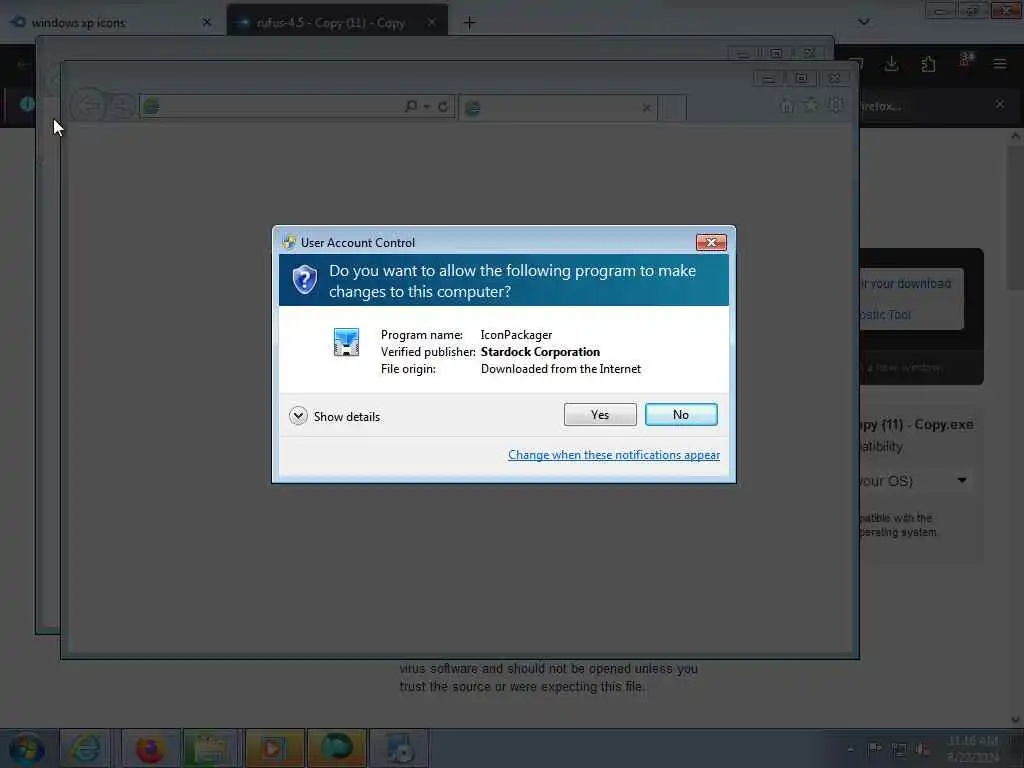The image size is (1024, 768).
Task: Click the network tray icon
Action: [x=899, y=750]
